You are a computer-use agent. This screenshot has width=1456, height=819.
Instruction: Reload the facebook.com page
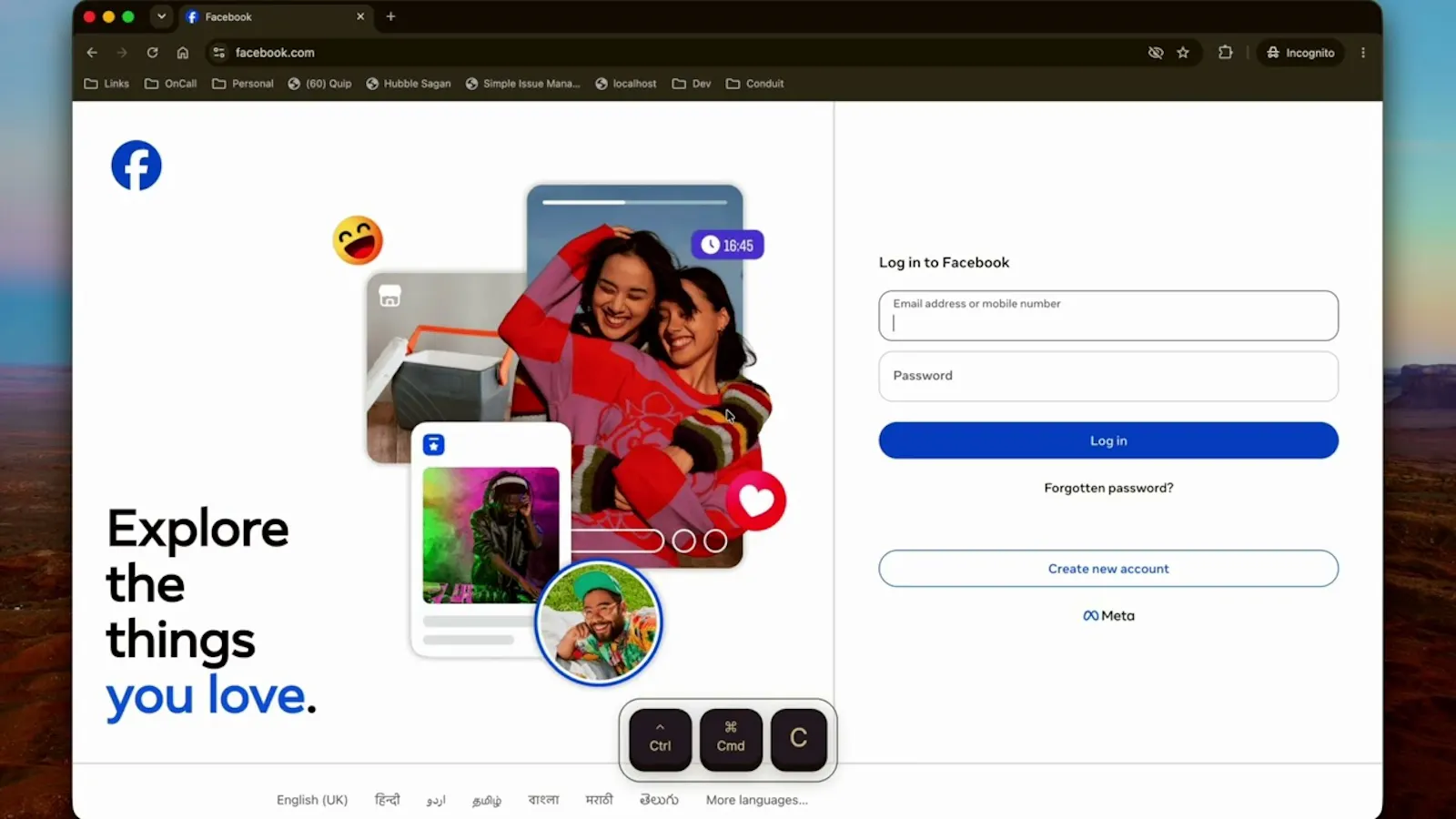[x=153, y=53]
